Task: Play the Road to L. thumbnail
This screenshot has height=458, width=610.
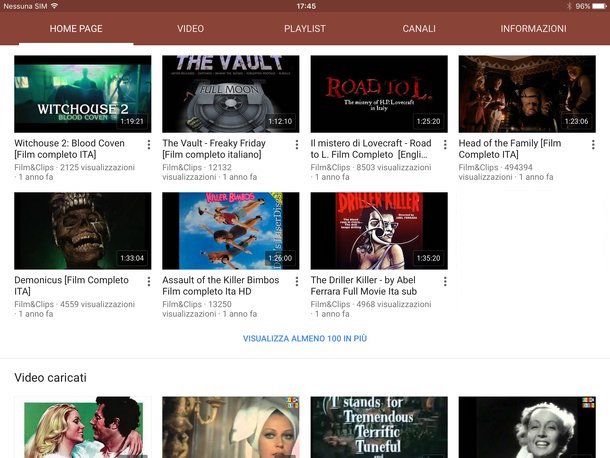Action: 379,94
